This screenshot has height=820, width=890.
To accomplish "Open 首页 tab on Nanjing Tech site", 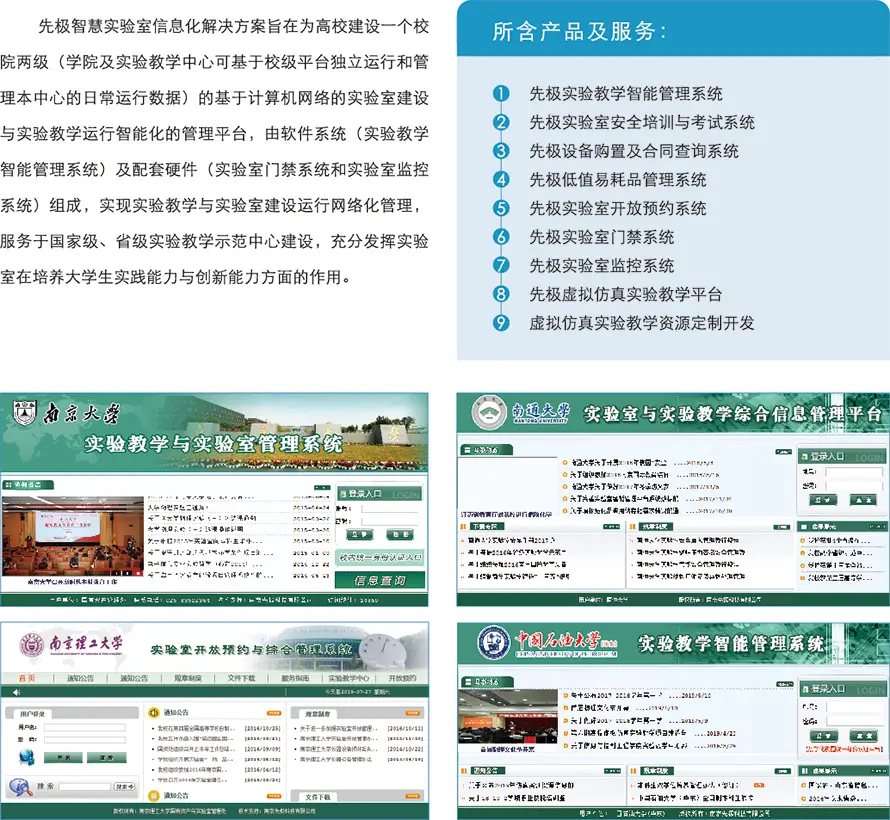I will [27, 678].
